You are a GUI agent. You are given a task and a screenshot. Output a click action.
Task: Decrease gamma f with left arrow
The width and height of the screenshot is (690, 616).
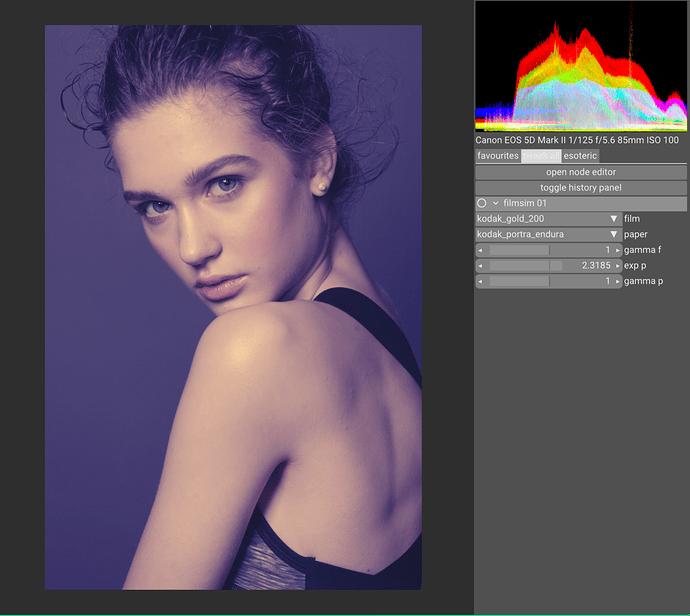point(480,250)
